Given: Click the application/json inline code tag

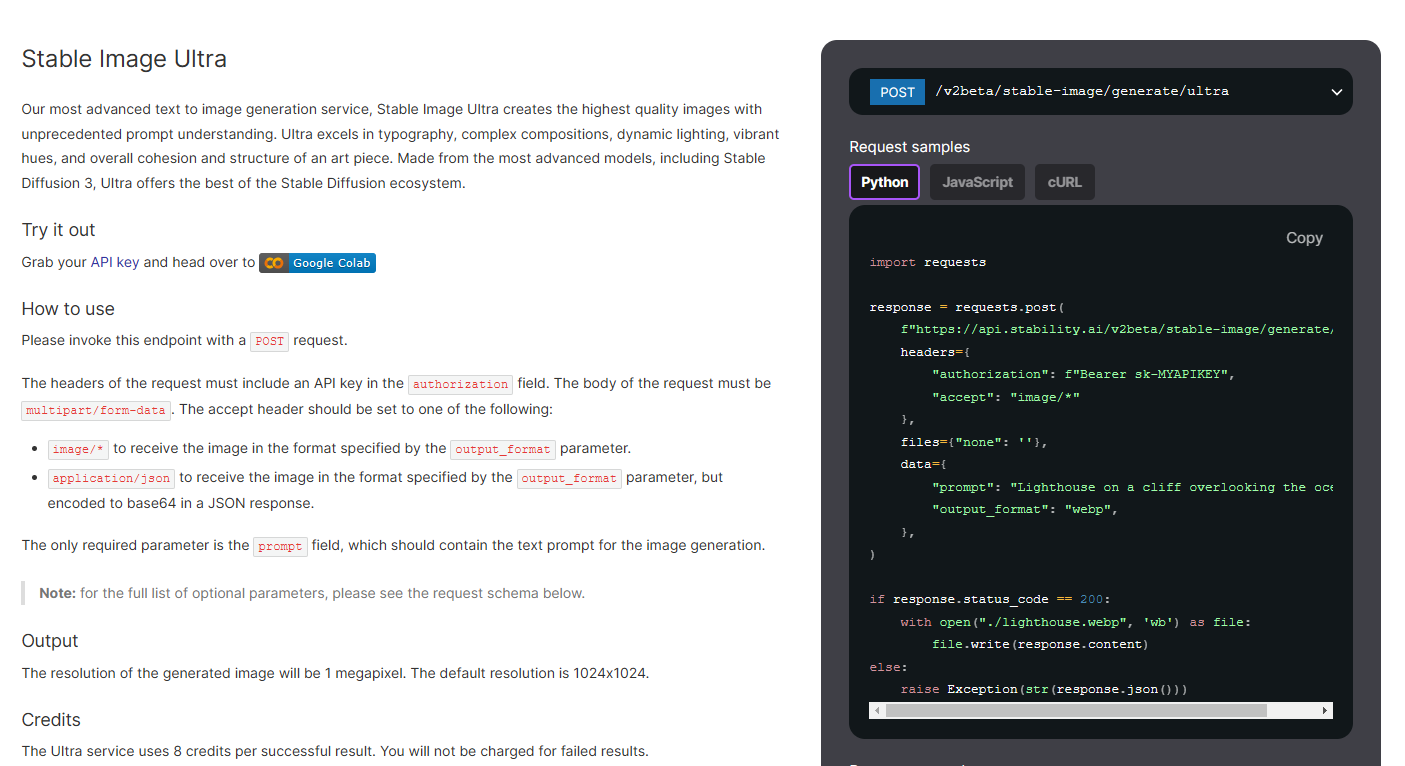Looking at the screenshot, I should pyautogui.click(x=111, y=478).
